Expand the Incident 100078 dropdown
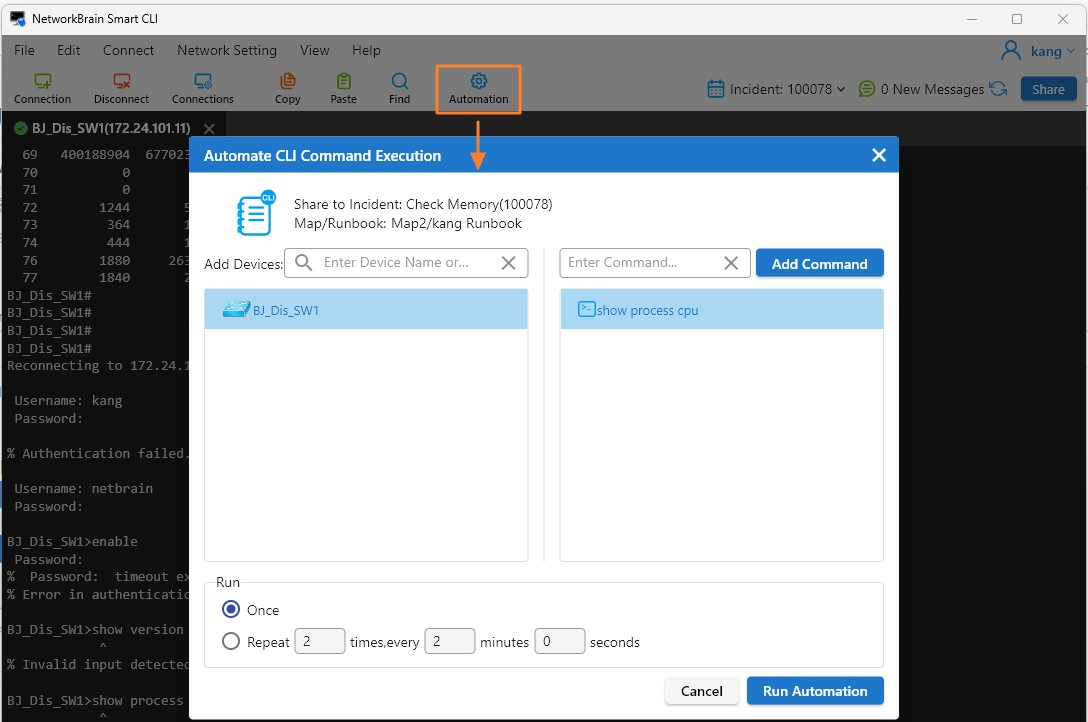This screenshot has width=1088, height=722. (840, 89)
